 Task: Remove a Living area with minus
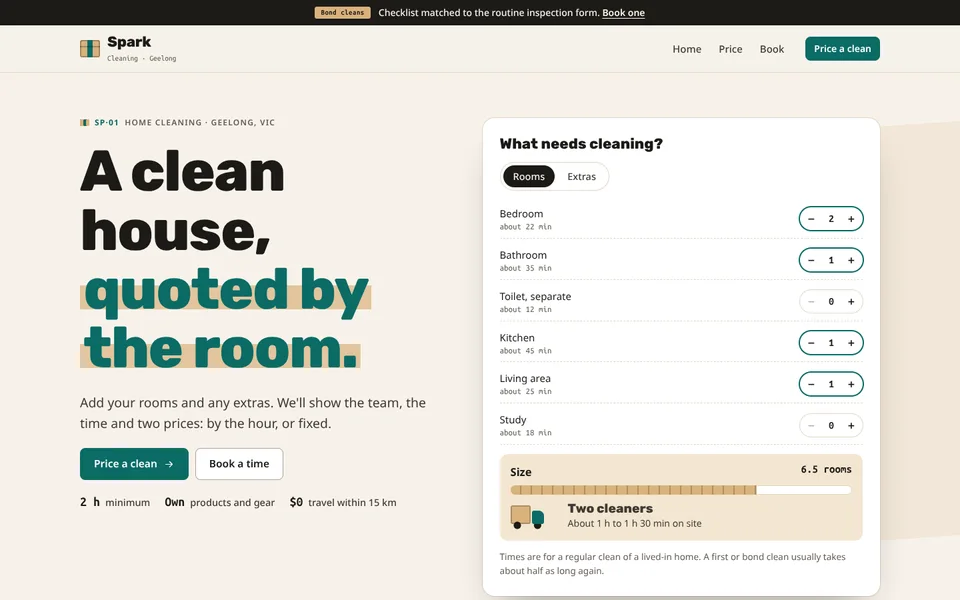(811, 384)
